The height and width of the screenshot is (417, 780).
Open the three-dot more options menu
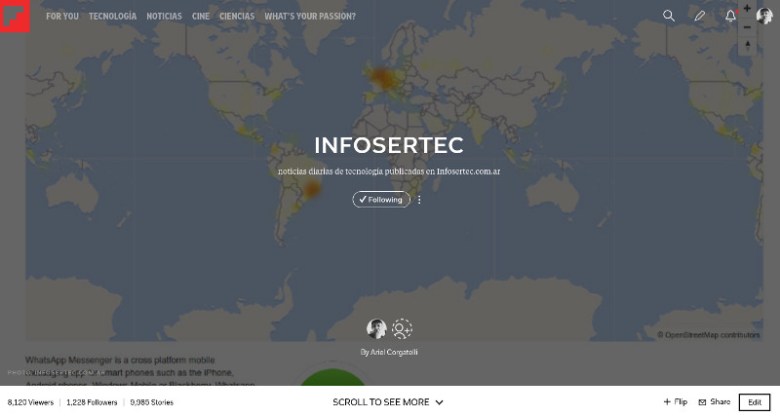pos(419,199)
